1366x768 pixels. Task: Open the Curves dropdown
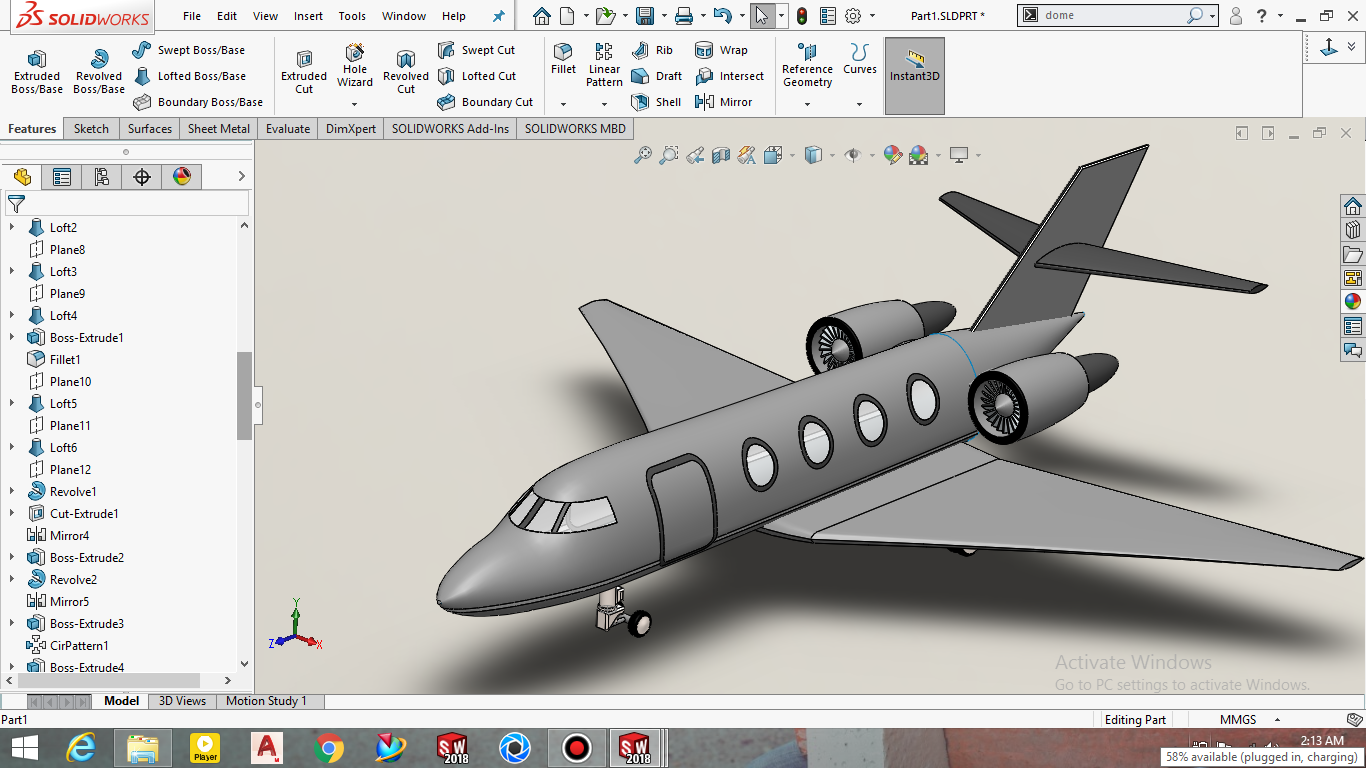click(859, 104)
